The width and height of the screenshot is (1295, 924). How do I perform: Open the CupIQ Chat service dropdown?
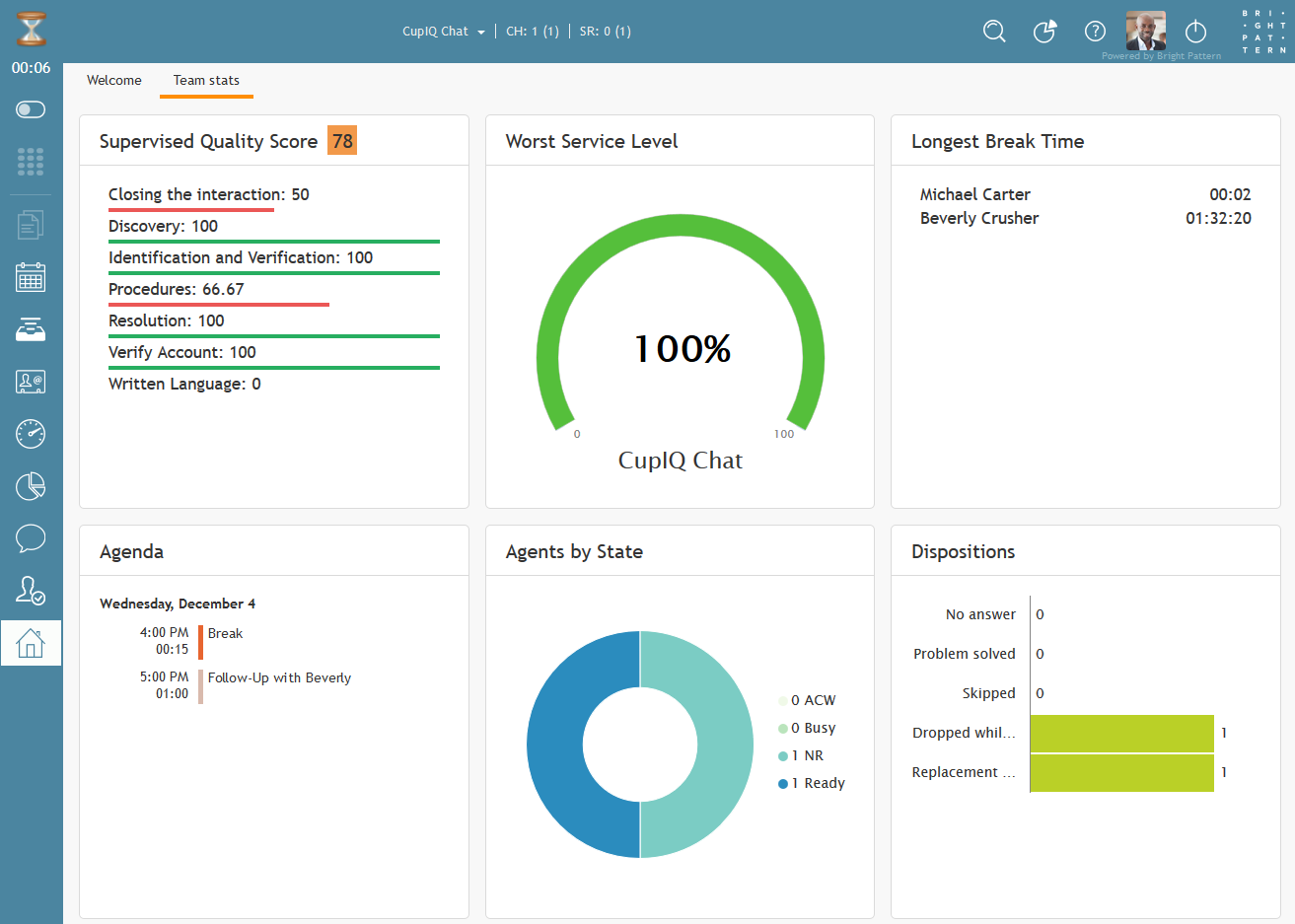coord(444,32)
